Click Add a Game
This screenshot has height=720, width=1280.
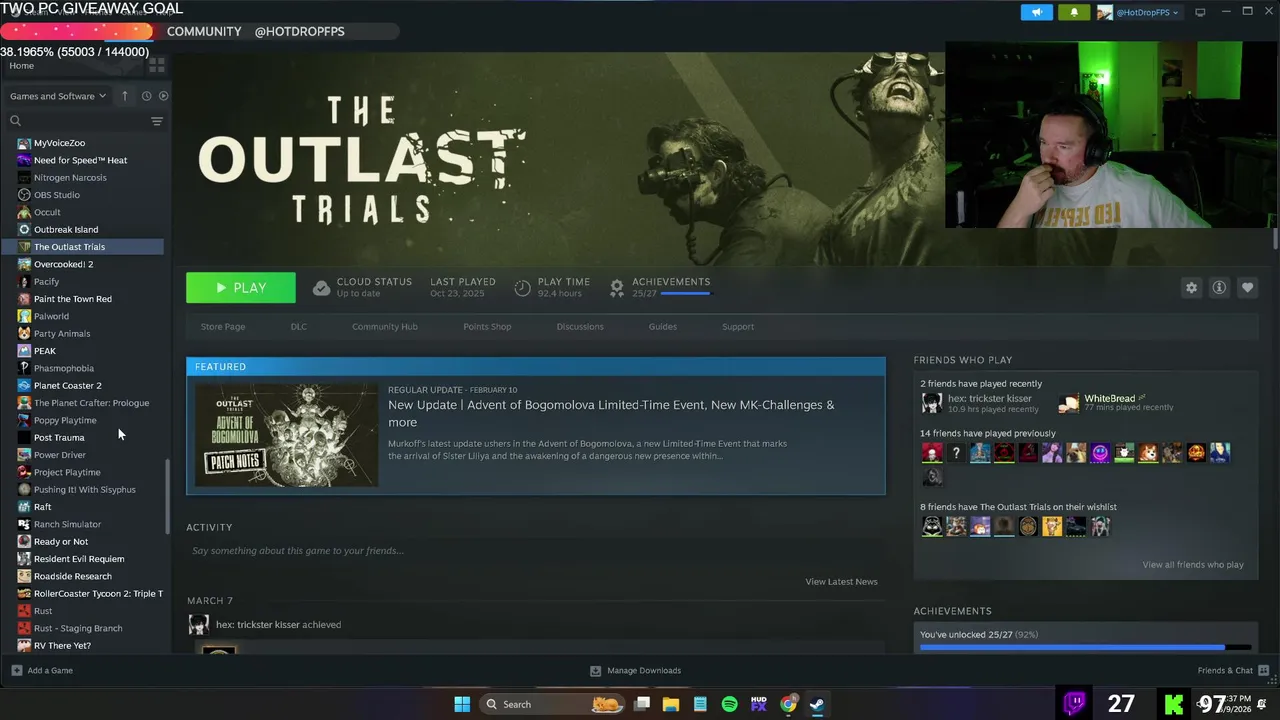[x=42, y=671]
